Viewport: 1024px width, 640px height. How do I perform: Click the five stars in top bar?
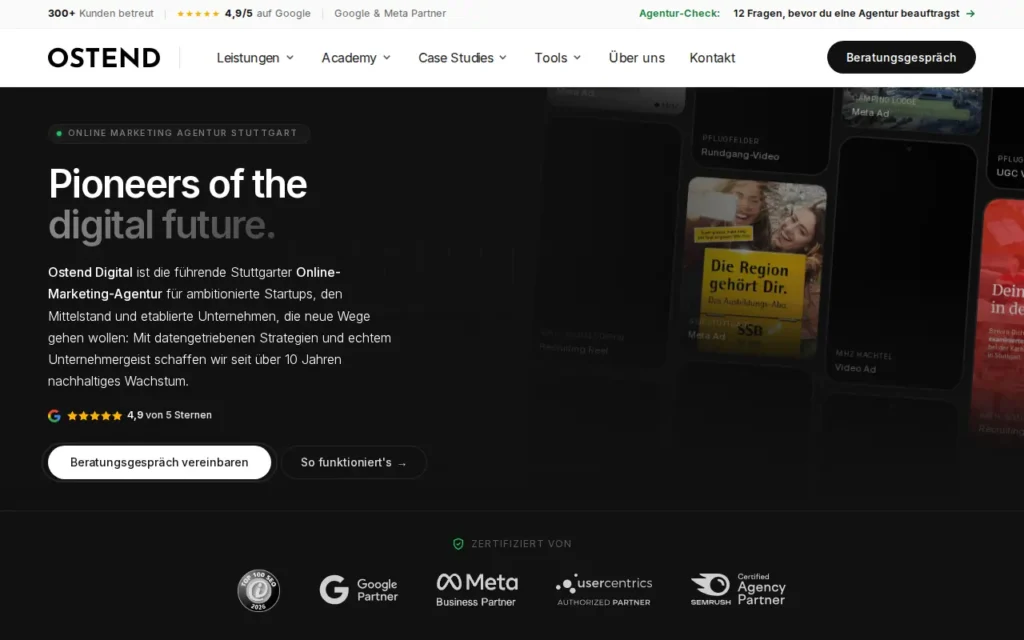[198, 14]
